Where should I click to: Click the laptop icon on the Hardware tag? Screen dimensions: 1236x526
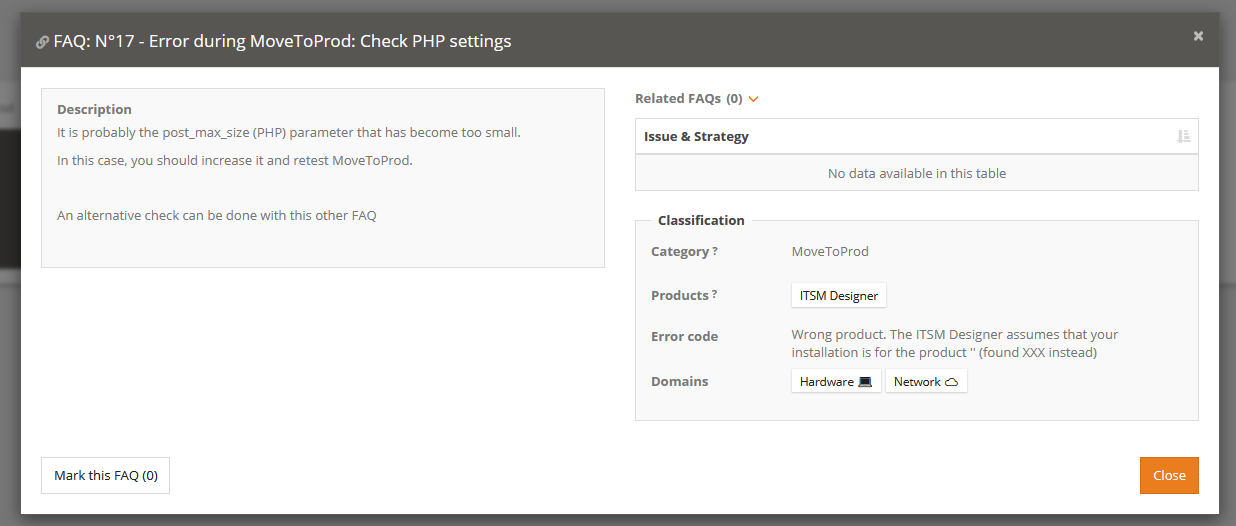(865, 382)
